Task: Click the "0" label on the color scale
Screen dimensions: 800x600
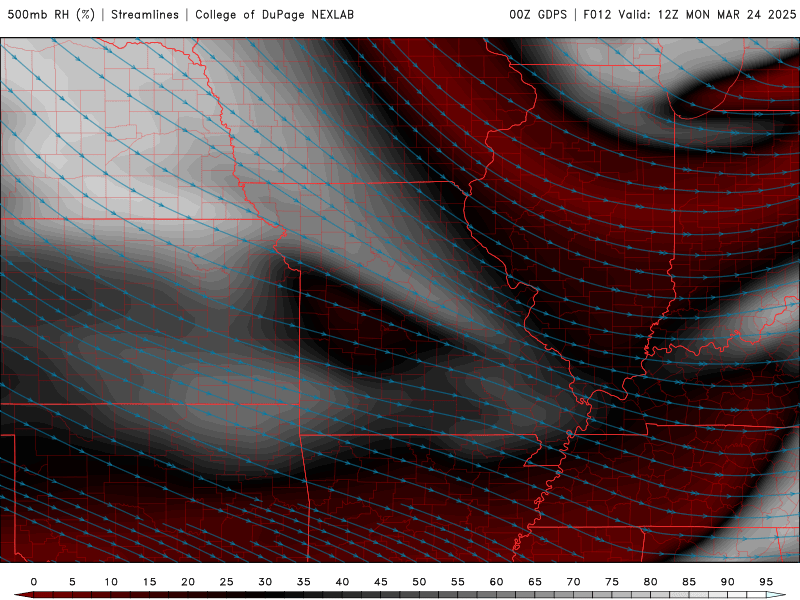Action: (x=34, y=582)
